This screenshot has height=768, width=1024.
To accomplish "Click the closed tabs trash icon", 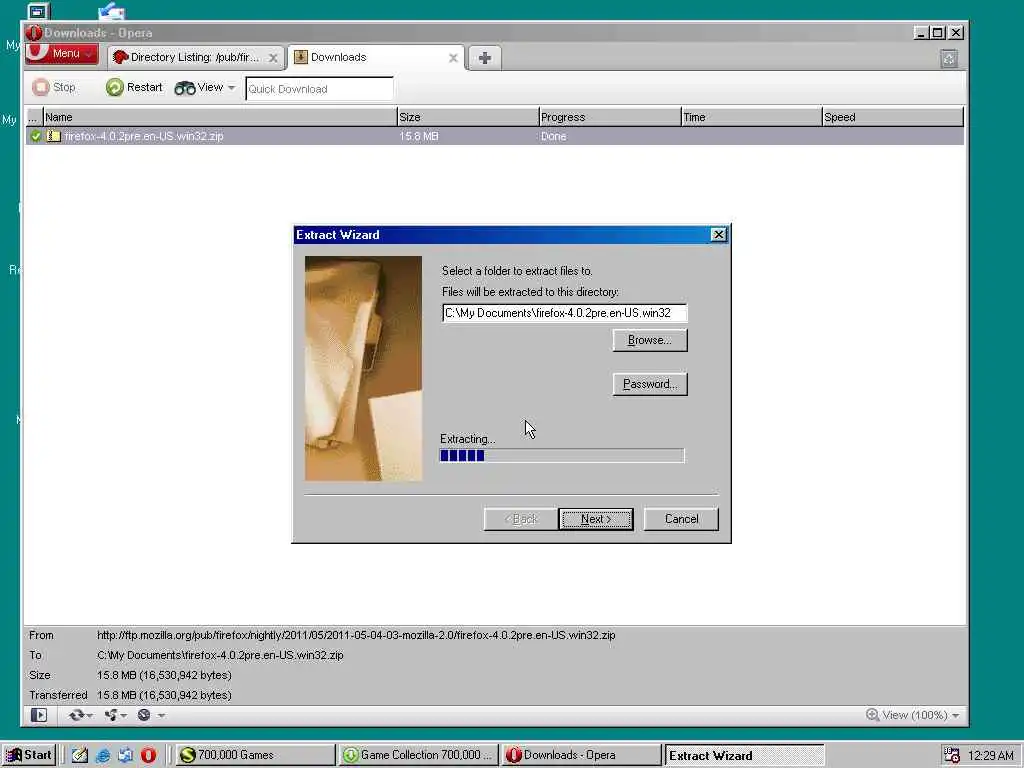I will [949, 59].
